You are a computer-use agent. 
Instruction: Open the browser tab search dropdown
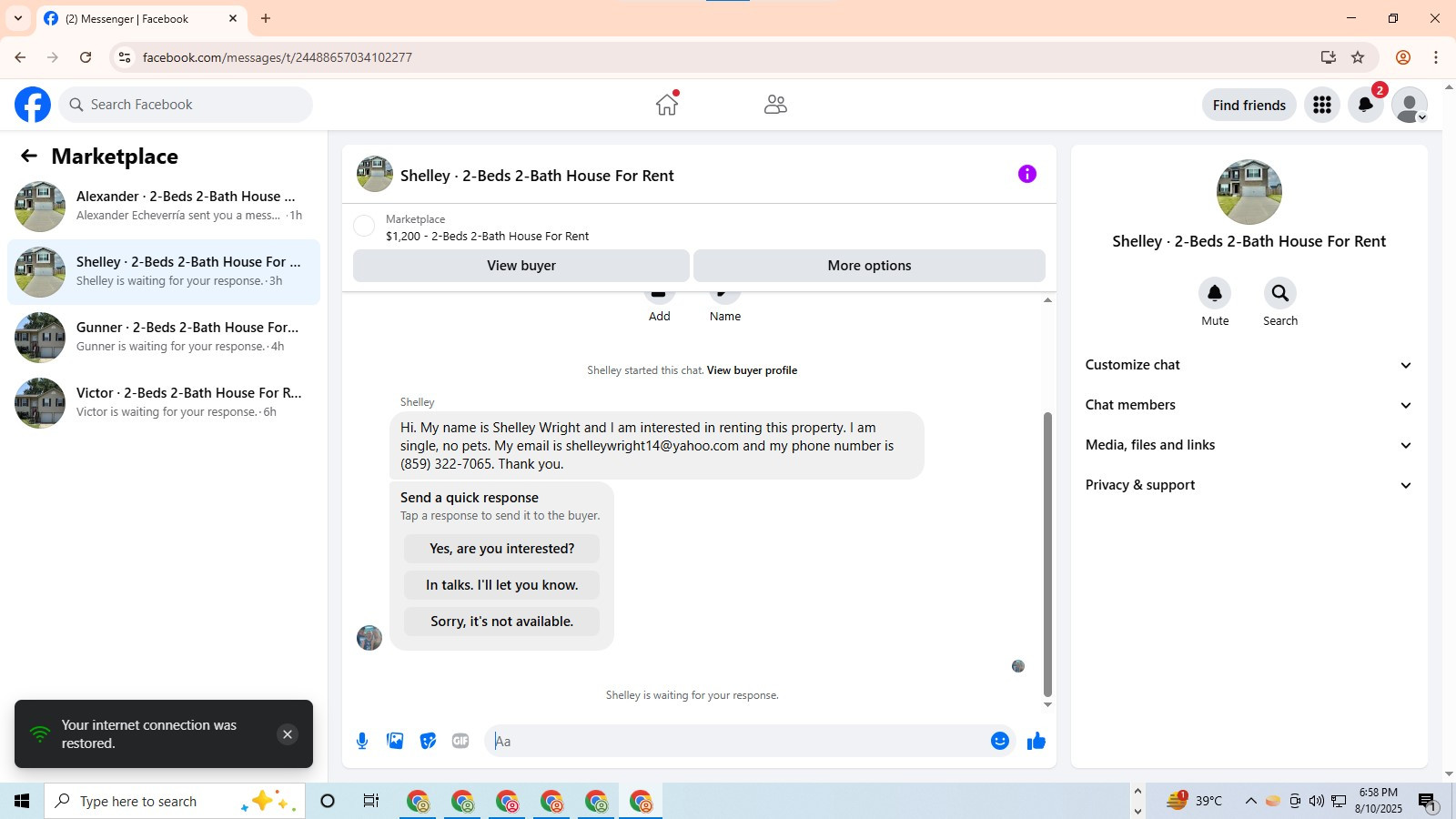point(17,18)
